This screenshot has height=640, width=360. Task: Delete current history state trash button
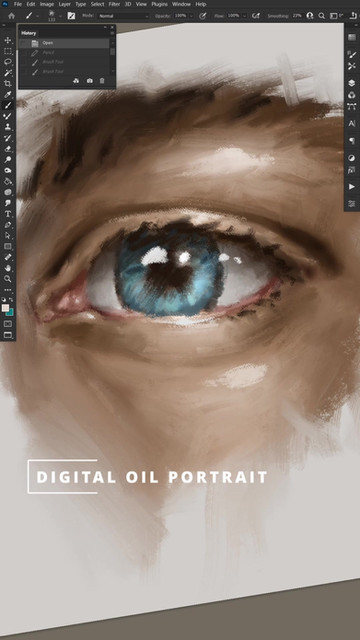[102, 81]
